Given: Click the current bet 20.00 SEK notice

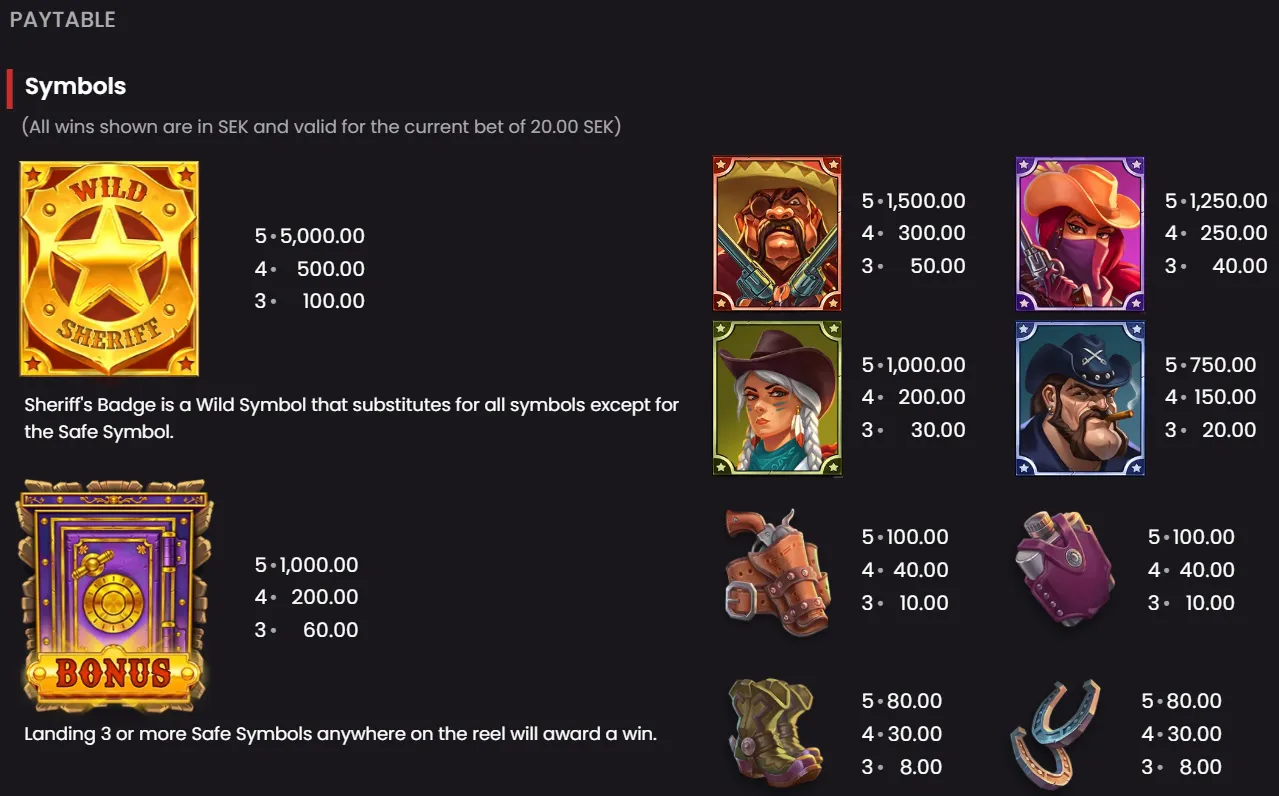Looking at the screenshot, I should coord(320,126).
